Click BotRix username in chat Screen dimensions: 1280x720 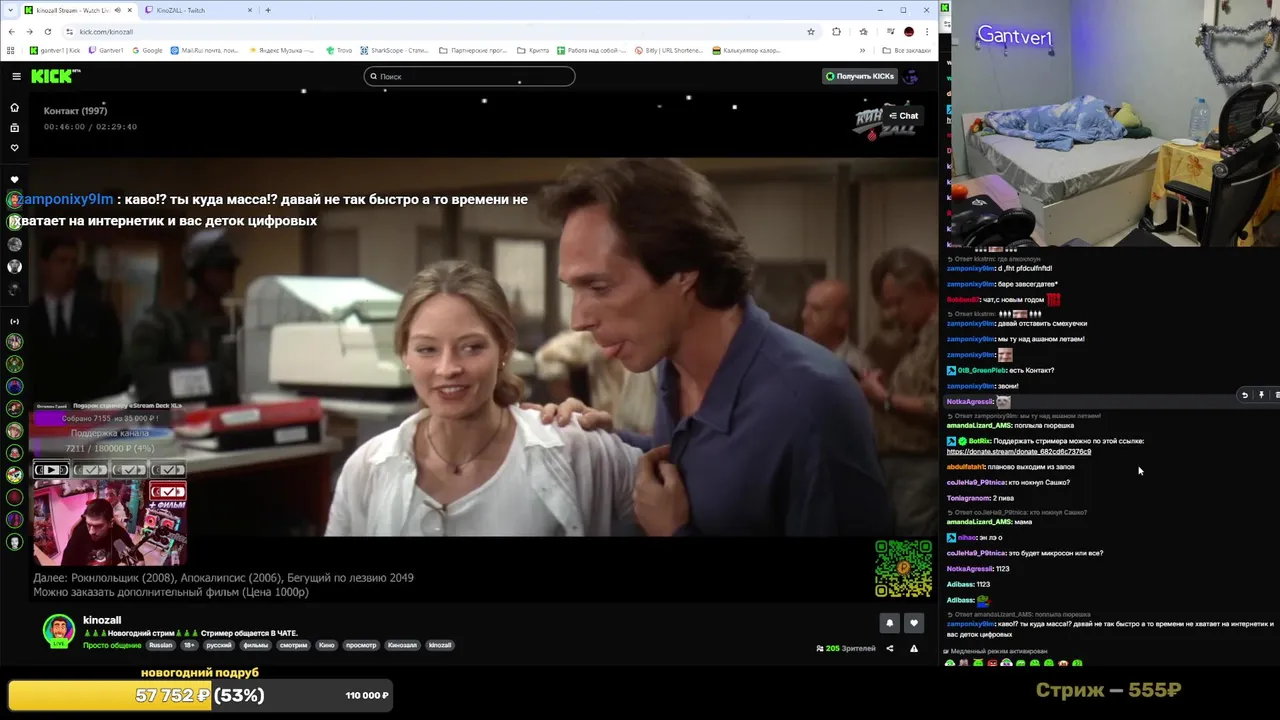979,441
